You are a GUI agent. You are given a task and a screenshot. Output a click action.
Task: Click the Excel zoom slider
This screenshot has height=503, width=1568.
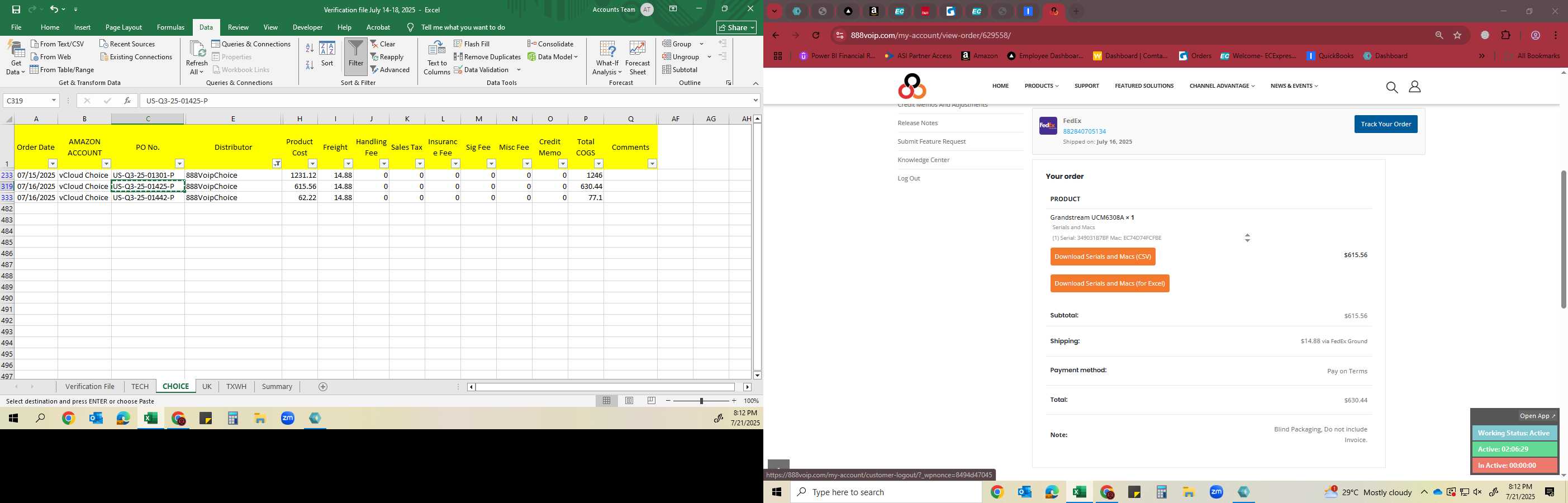click(701, 401)
